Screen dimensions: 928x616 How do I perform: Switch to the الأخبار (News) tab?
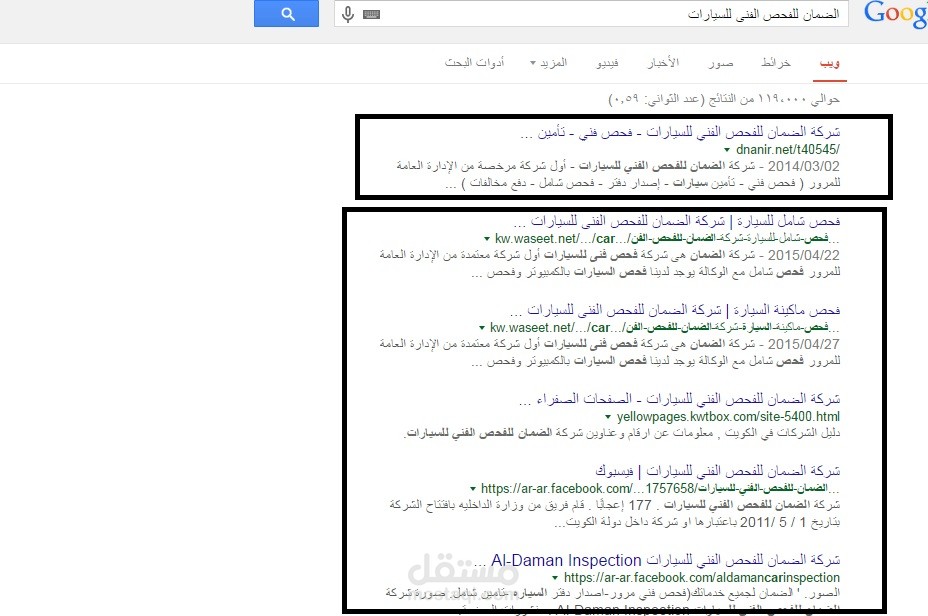pyautogui.click(x=663, y=62)
